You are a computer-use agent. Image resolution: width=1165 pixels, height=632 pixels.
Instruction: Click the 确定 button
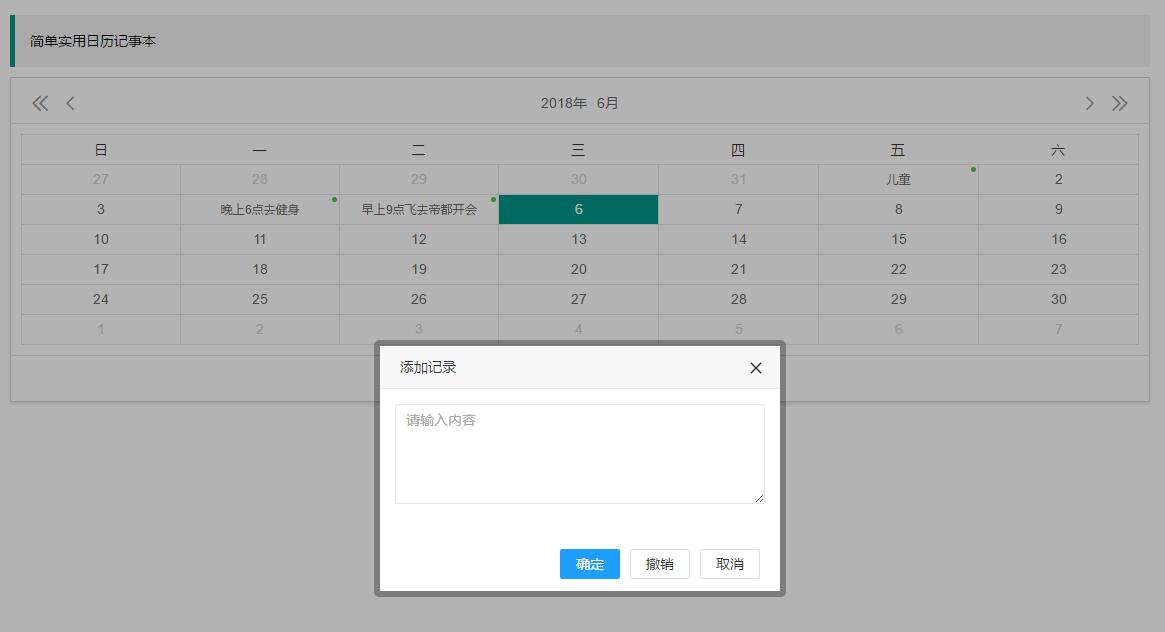[590, 564]
